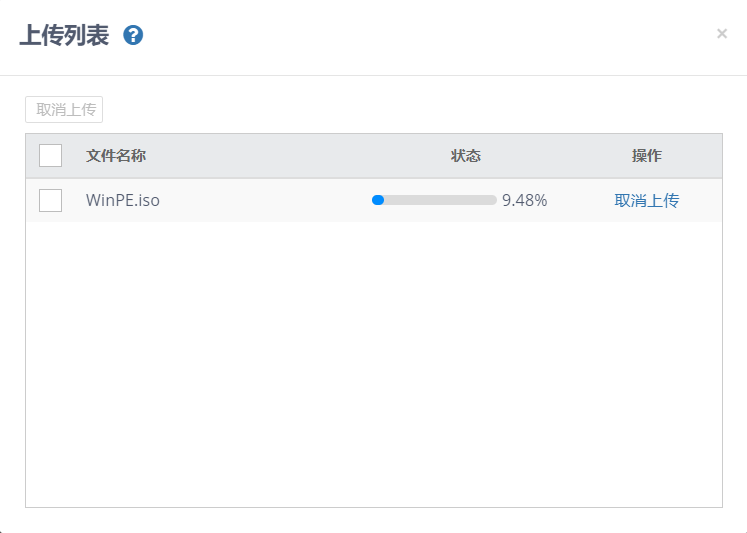This screenshot has height=533, width=747.
Task: Click empty list area below WinPE.iso row
Action: click(x=373, y=360)
